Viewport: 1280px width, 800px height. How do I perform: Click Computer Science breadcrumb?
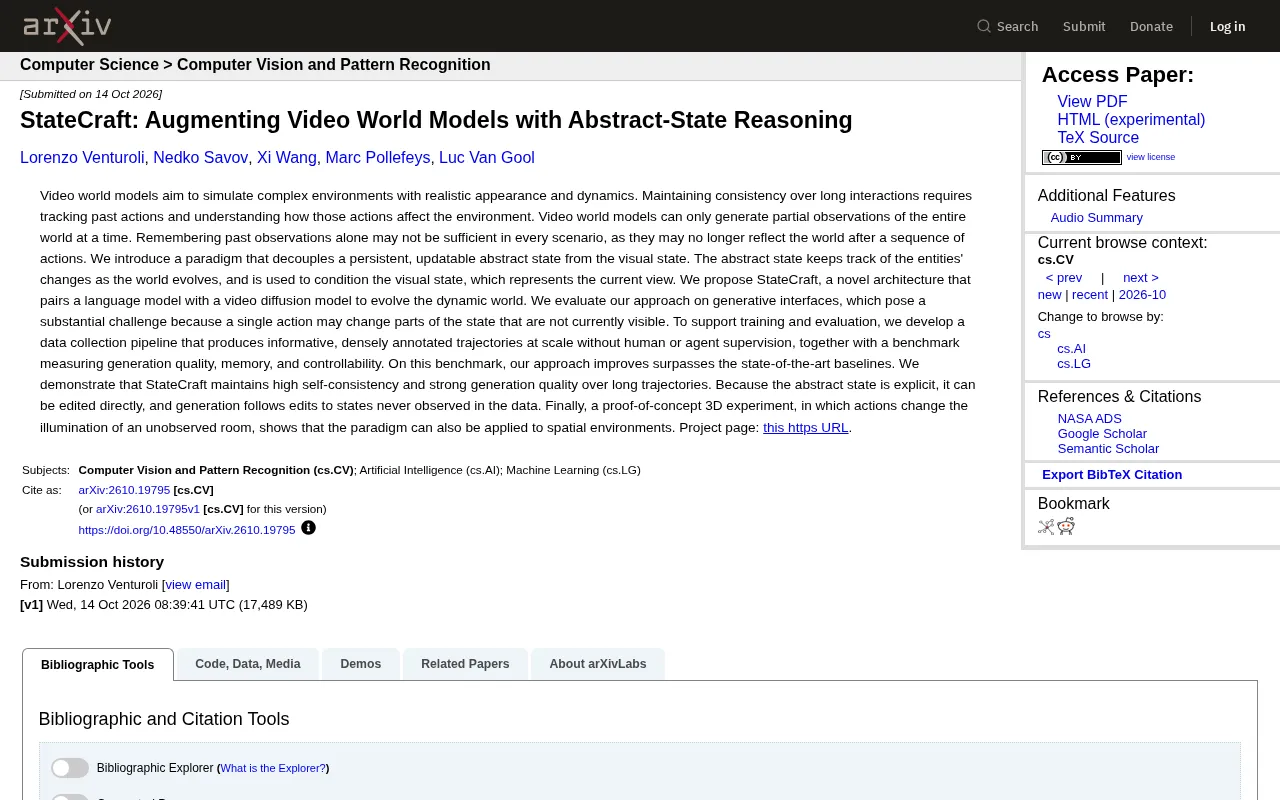[x=89, y=65]
